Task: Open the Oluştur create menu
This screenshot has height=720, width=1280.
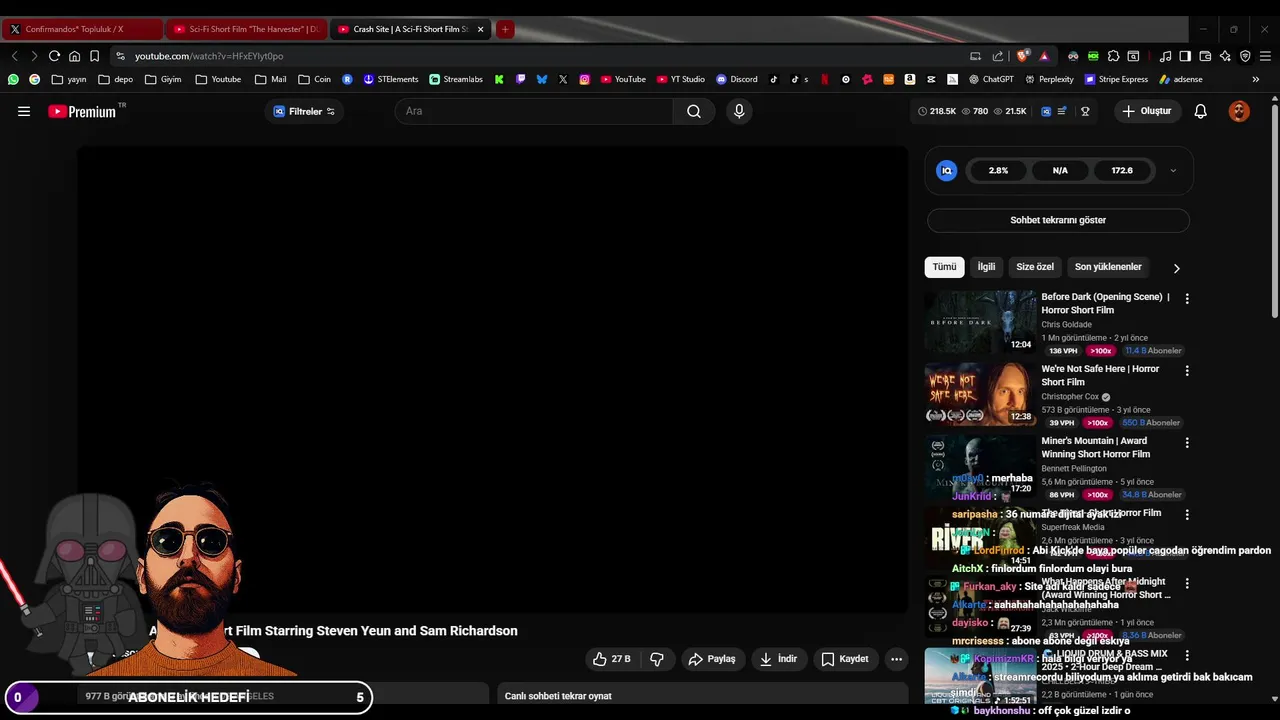Action: 1147,111
